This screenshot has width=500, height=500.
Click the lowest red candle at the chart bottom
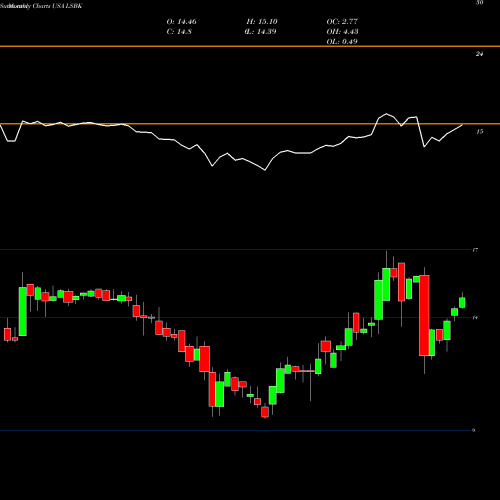(265, 412)
